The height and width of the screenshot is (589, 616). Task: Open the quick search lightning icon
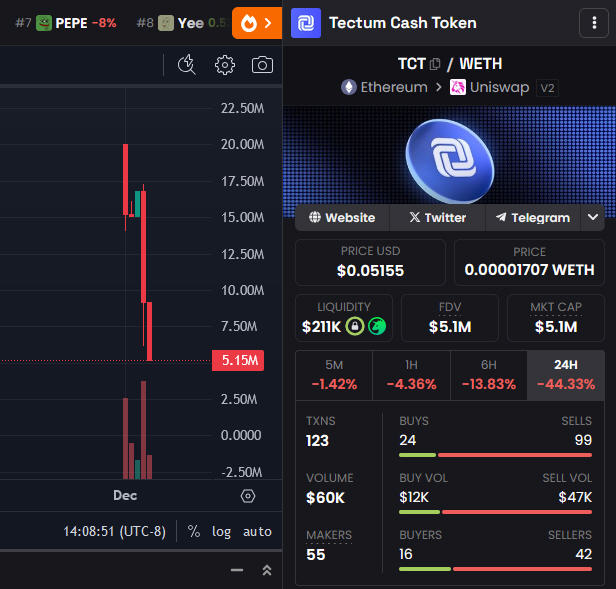(x=187, y=65)
